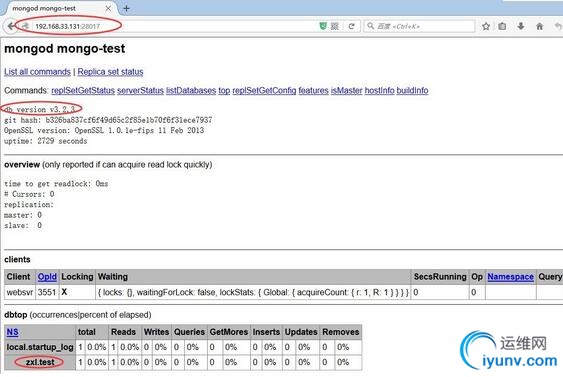Open the bookmarks list clipboard icon
Viewport: 563px width, 377px height.
tap(502, 26)
